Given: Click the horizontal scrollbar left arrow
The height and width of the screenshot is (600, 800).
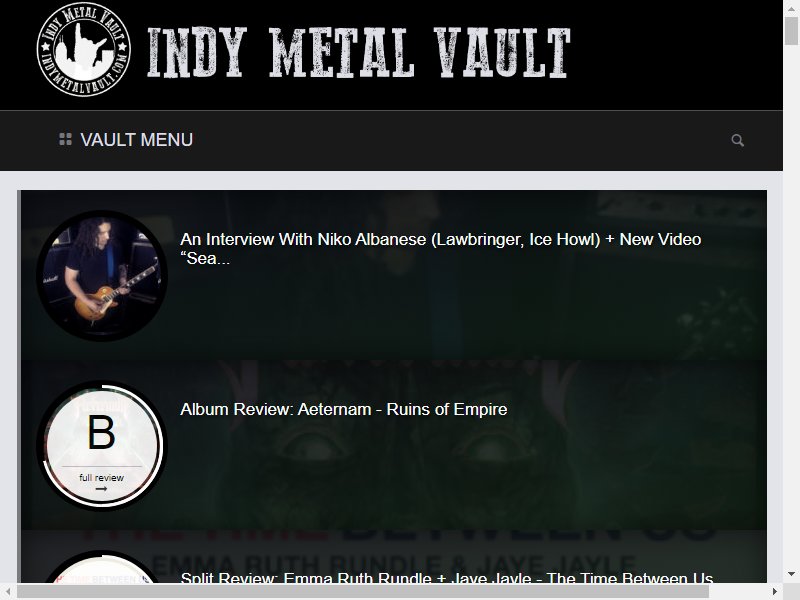Looking at the screenshot, I should point(8,592).
